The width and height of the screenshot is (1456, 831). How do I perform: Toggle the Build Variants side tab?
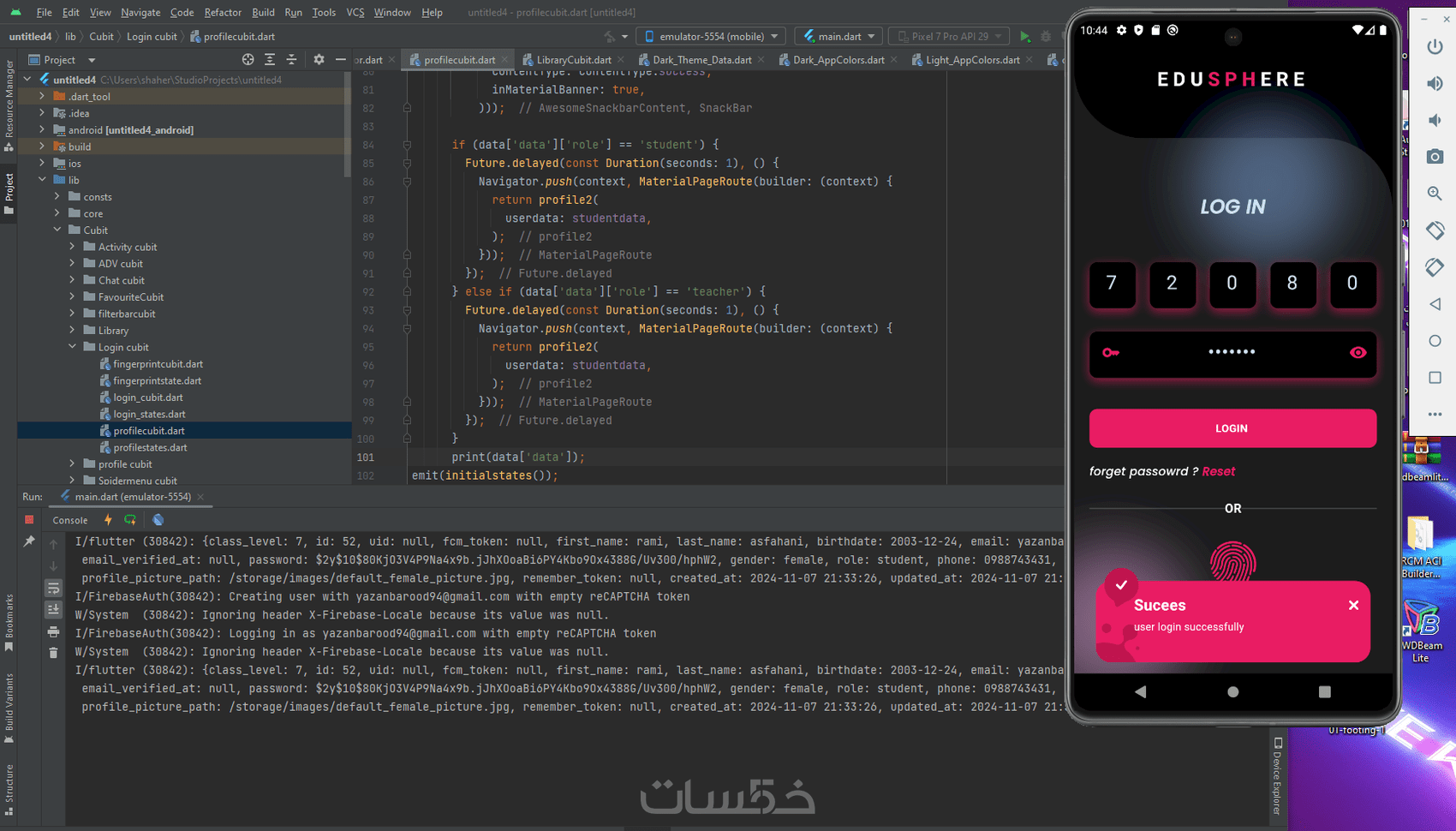9,708
